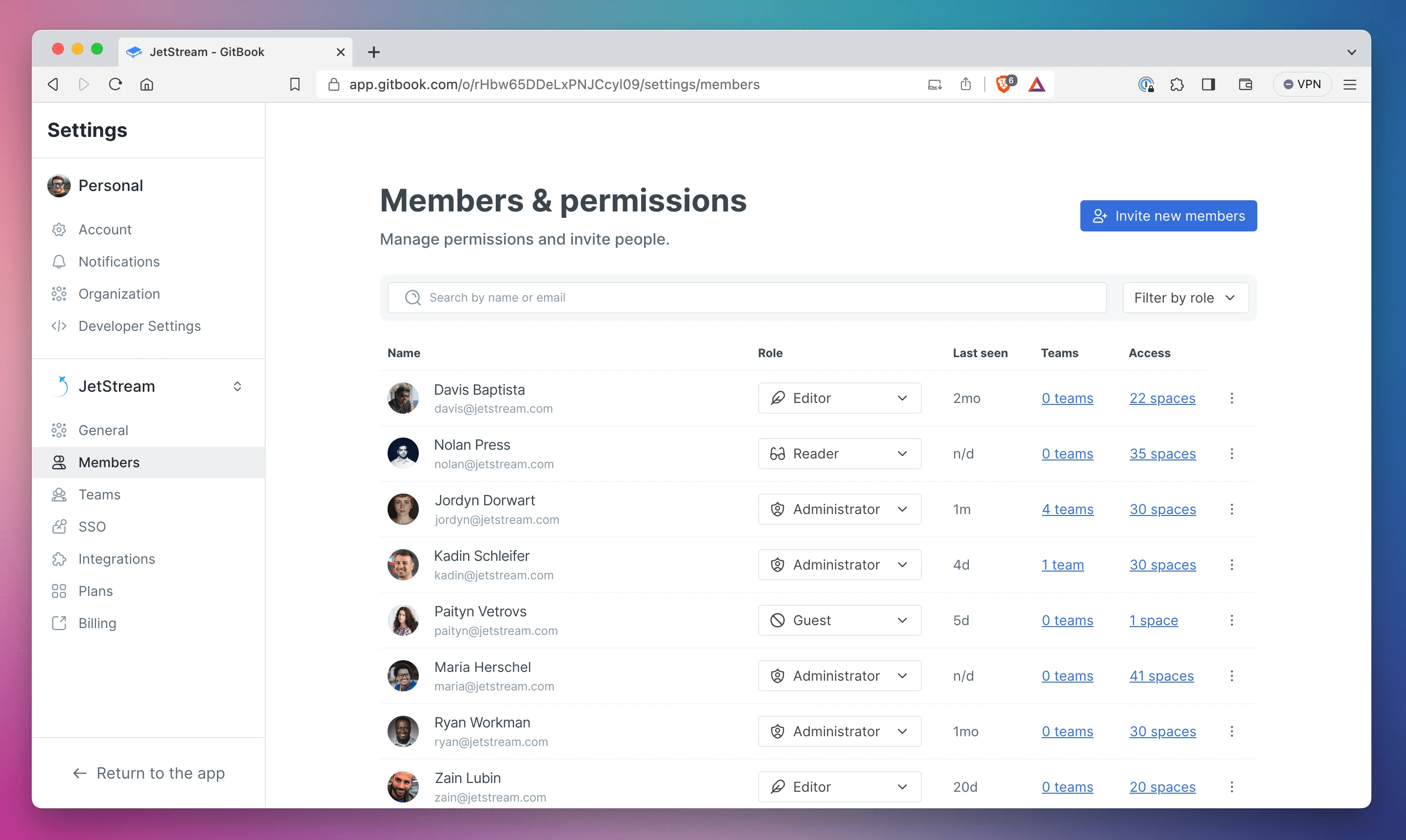
Task: Open more options for Zain Lubin
Action: [1231, 786]
